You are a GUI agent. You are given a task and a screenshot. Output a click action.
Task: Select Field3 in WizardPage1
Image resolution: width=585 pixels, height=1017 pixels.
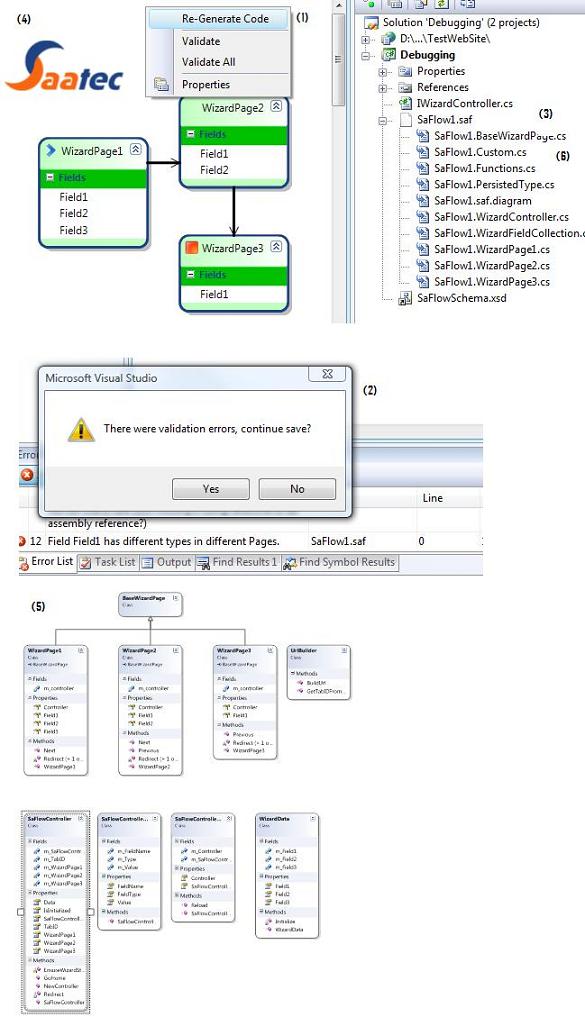click(x=74, y=230)
